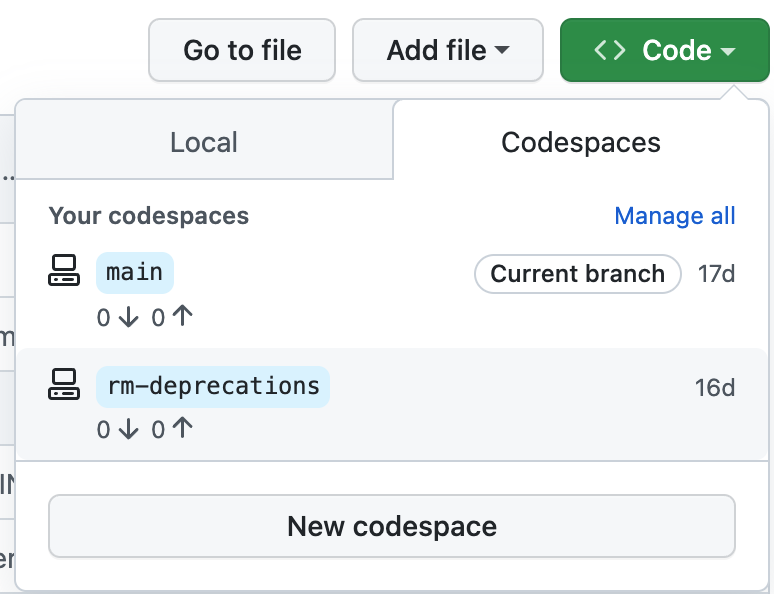The height and width of the screenshot is (594, 774).
Task: Click the up arrow under main branch
Action: (x=183, y=316)
